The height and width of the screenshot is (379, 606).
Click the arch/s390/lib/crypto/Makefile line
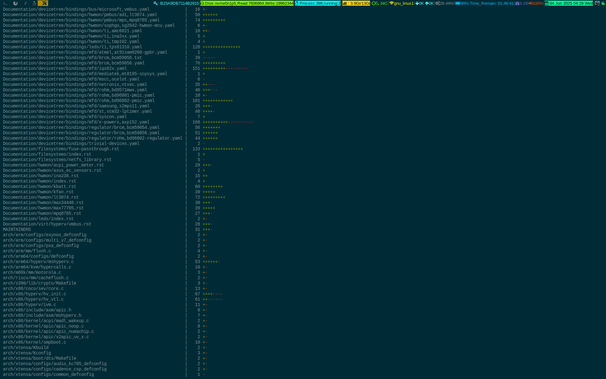coord(39,283)
